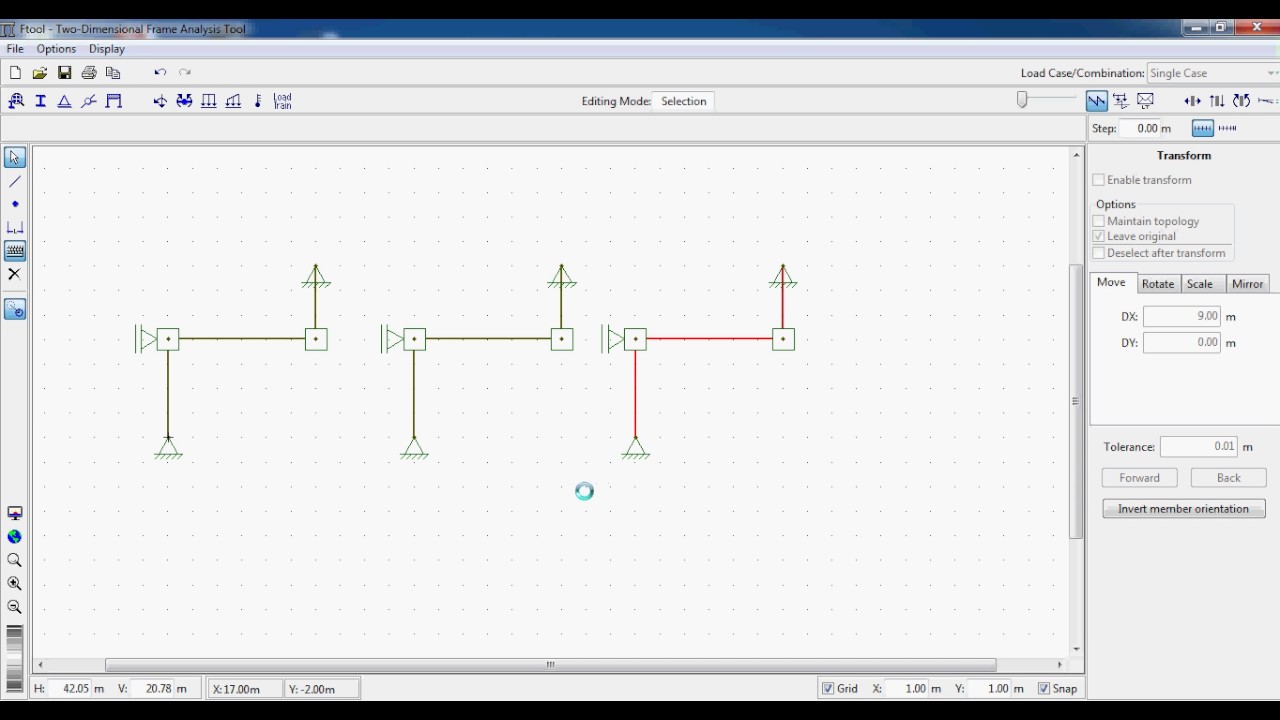This screenshot has height=720, width=1280.
Task: Click the Forward button
Action: 1140,478
